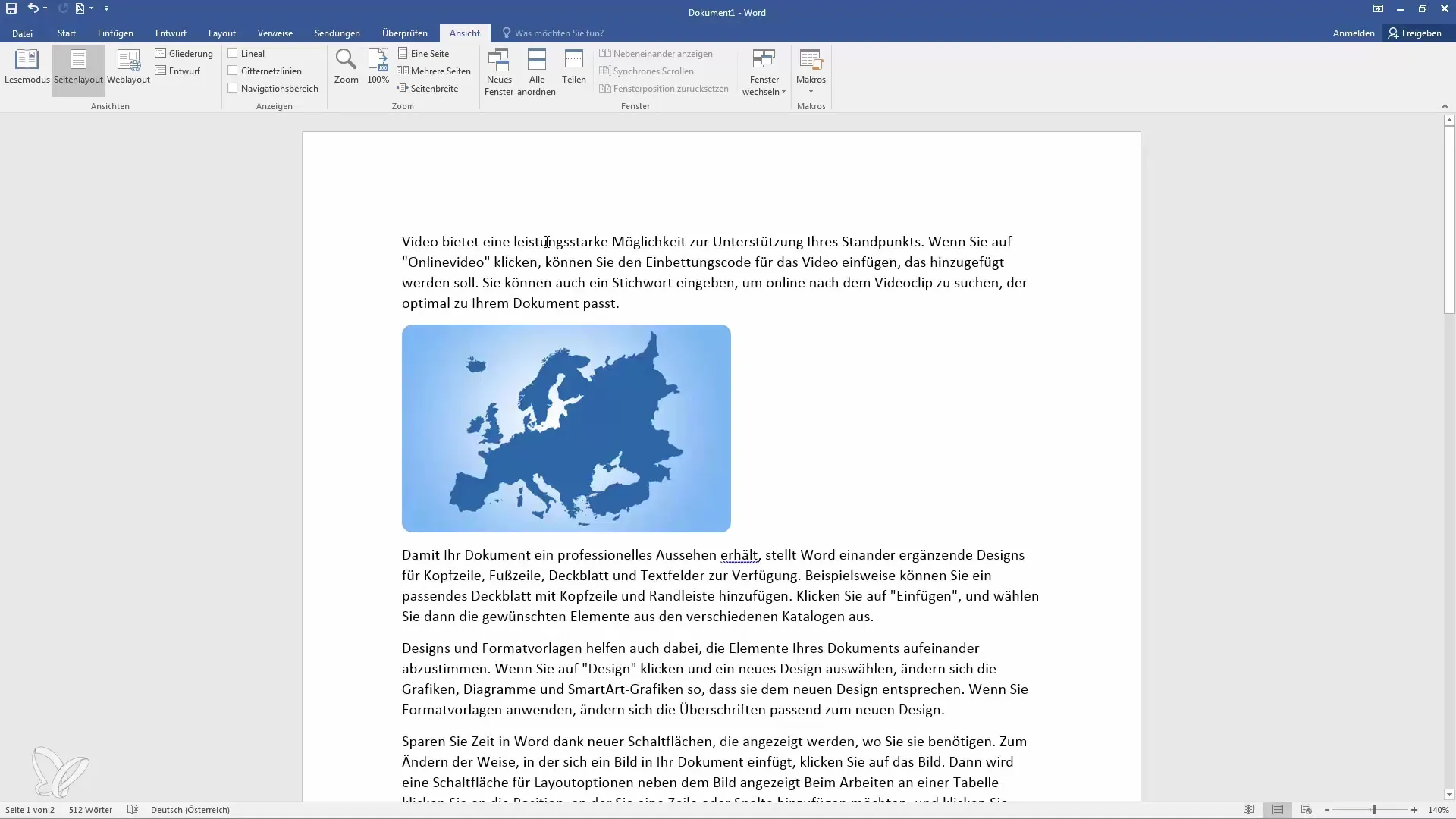Click the redo icon in title bar
This screenshot has width=1456, height=819.
click(x=63, y=8)
